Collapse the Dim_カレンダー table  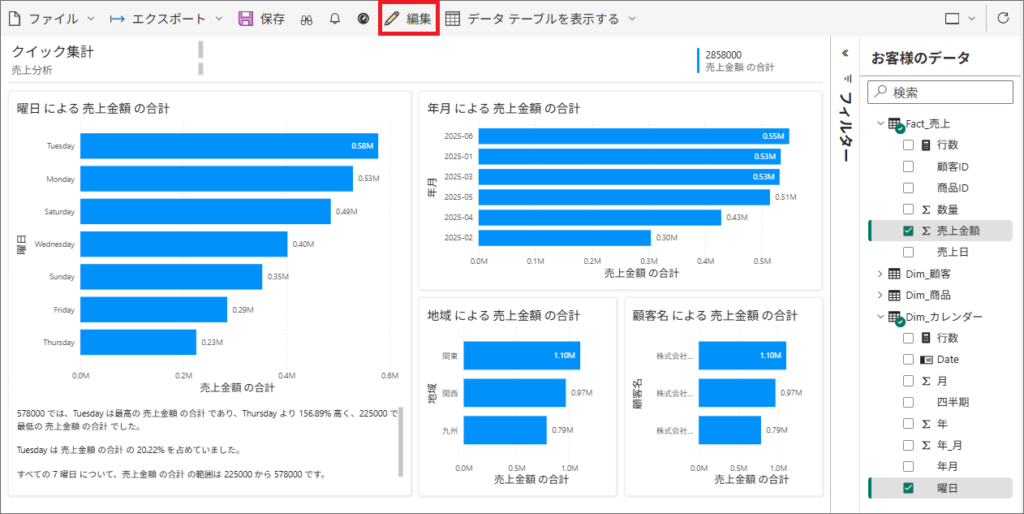880,317
